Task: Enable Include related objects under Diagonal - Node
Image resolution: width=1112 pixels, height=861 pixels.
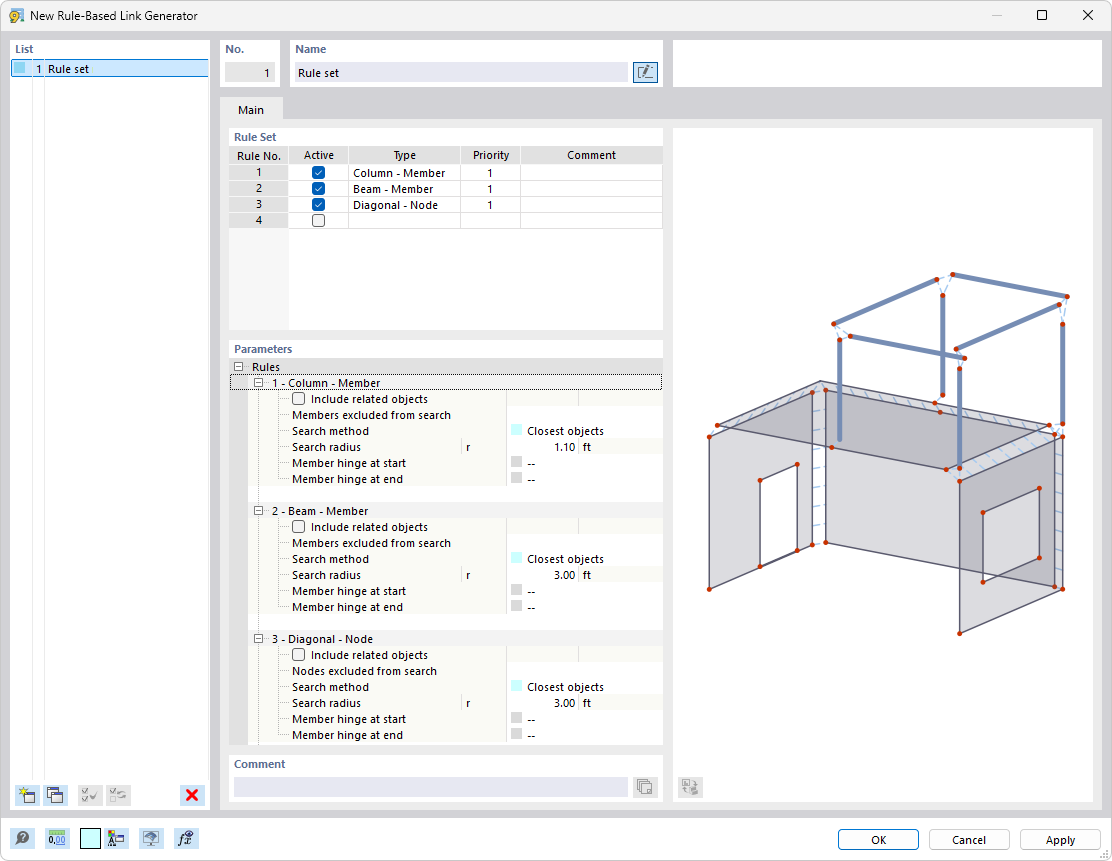Action: [299, 655]
